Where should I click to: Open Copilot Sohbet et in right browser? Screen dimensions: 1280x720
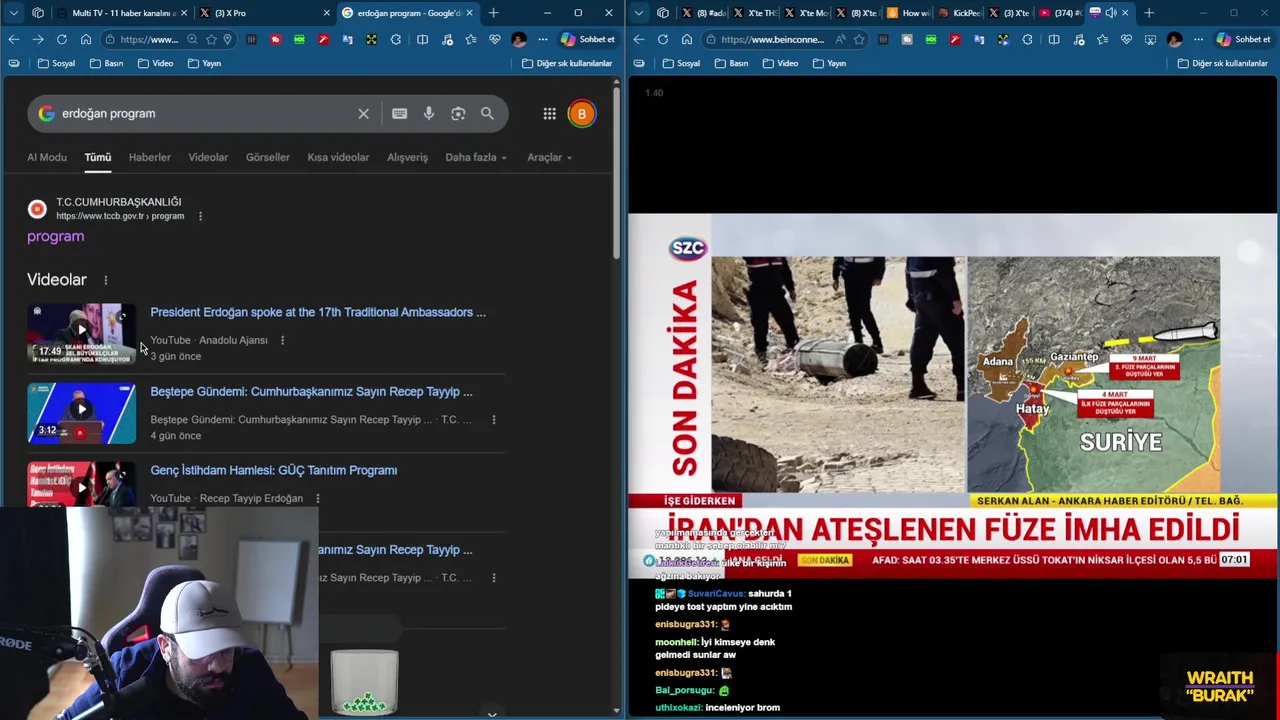[x=1244, y=39]
